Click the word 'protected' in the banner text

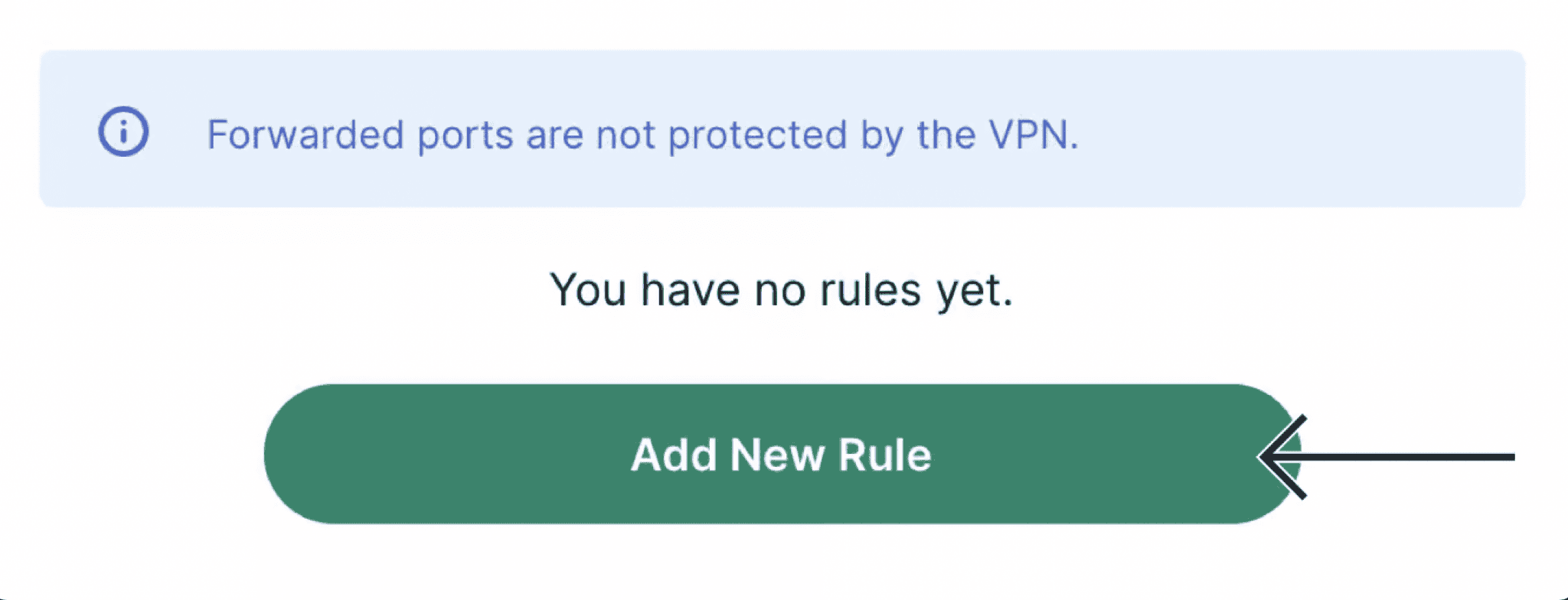point(757,137)
